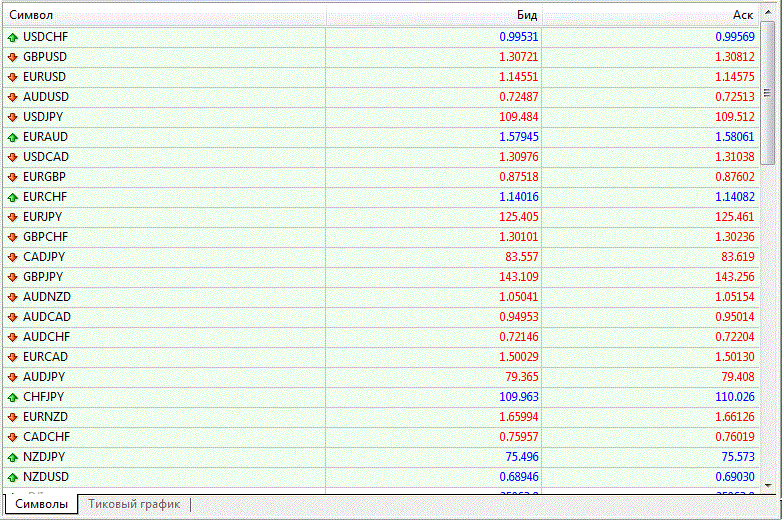Click the red down arrow beside GBPUSD
The height and width of the screenshot is (521, 782).
[x=12, y=57]
